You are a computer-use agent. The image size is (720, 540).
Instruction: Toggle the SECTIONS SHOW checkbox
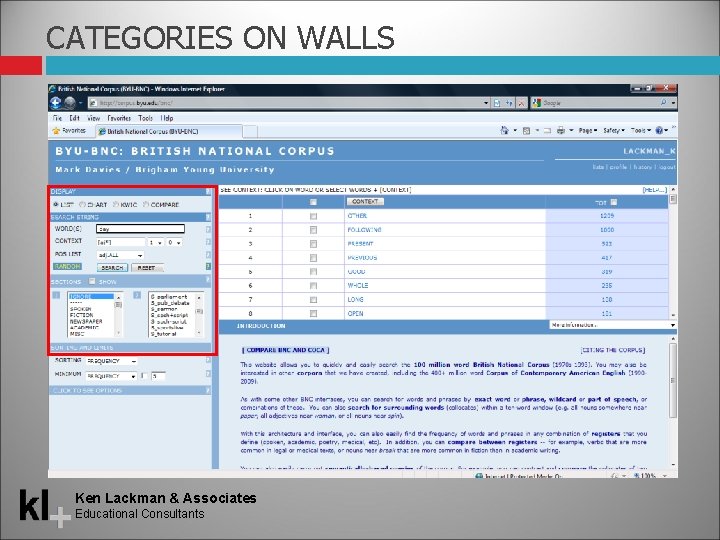coord(92,281)
